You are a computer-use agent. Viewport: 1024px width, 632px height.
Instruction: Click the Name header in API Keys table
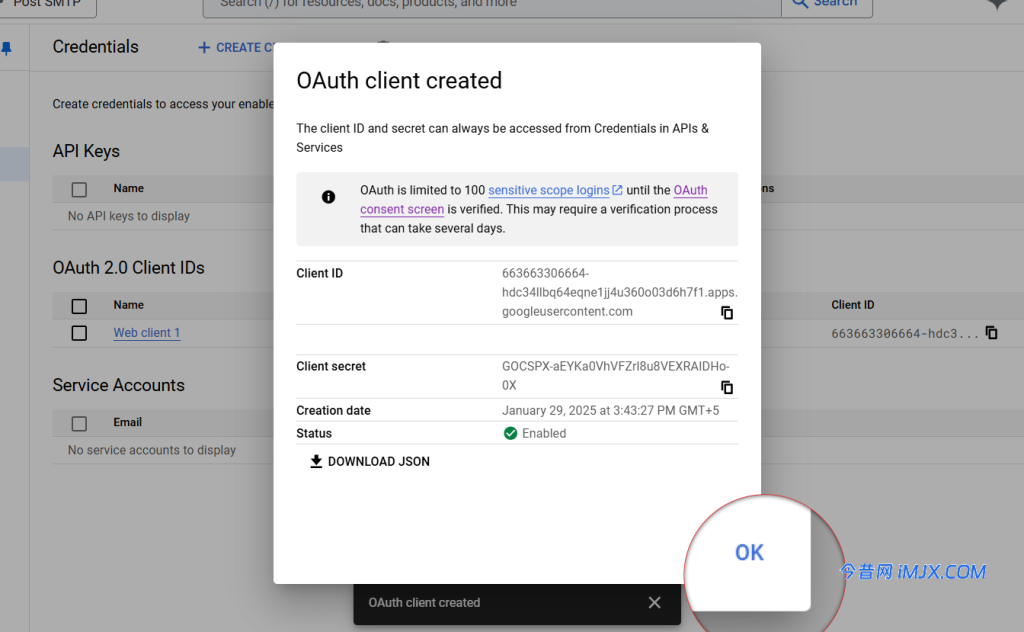[129, 188]
